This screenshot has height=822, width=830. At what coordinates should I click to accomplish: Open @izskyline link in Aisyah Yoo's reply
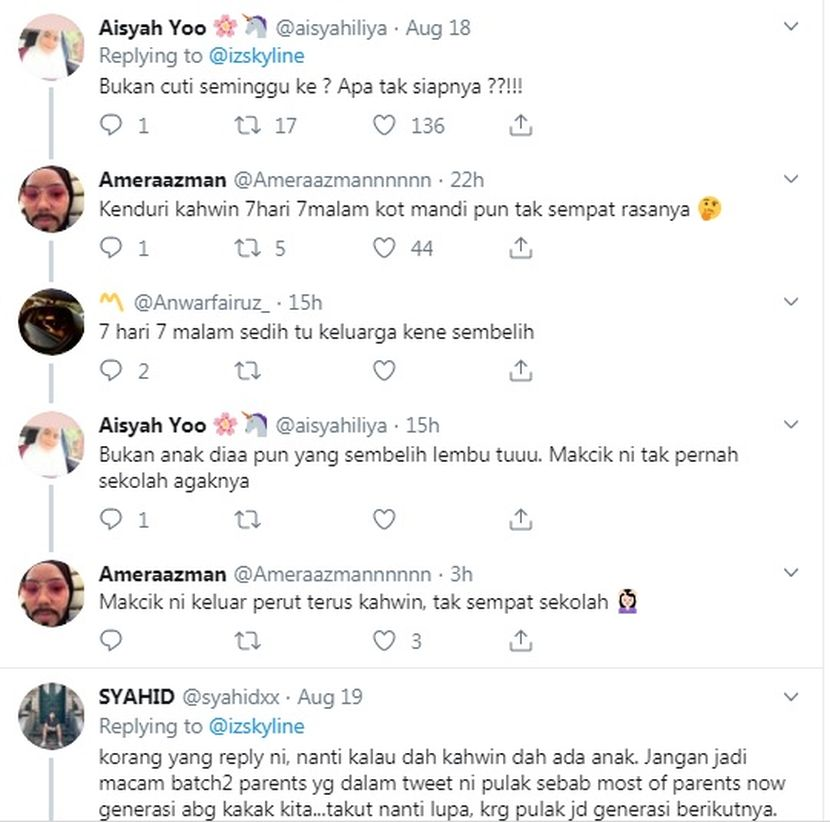click(x=257, y=56)
